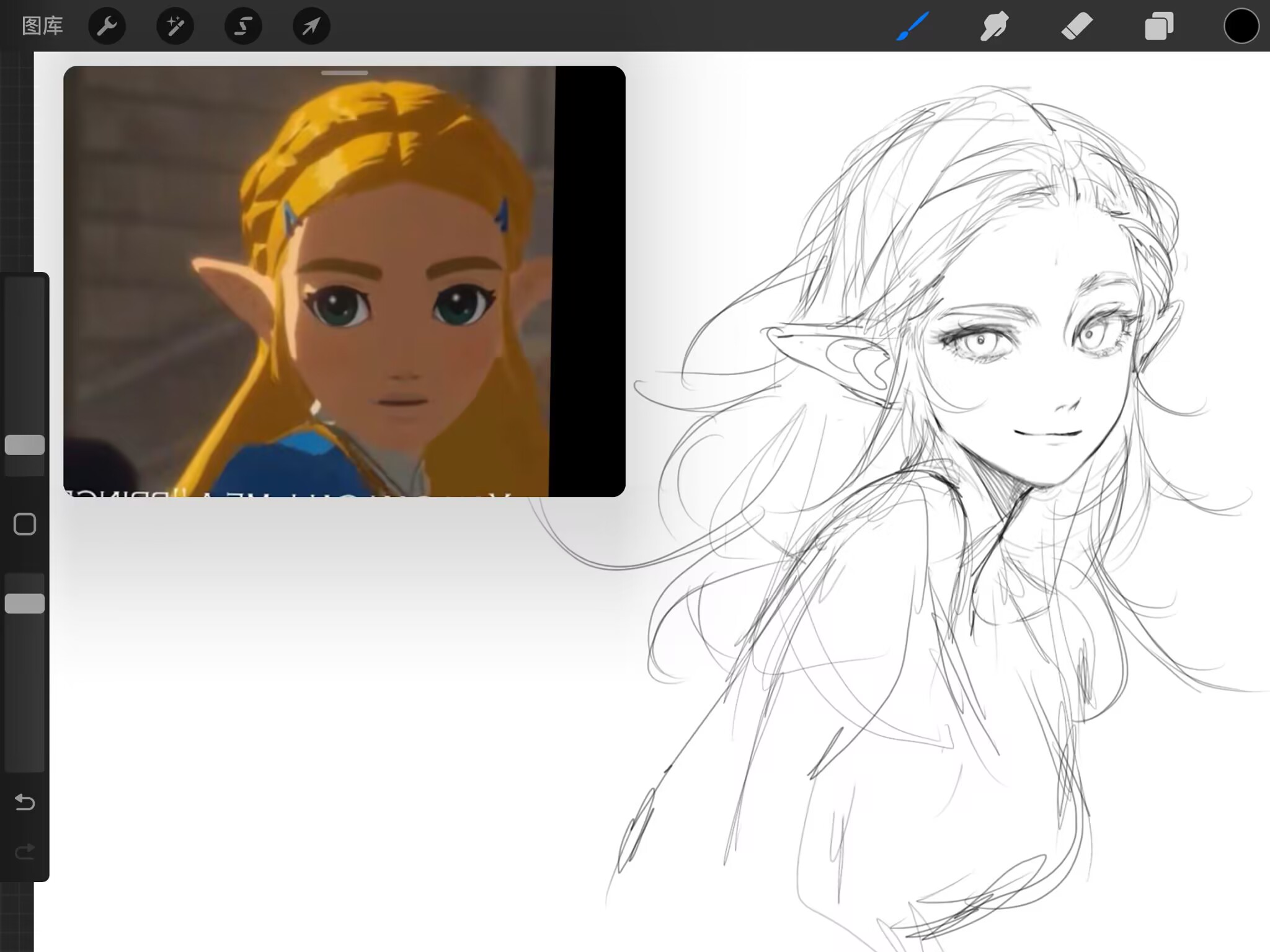Image resolution: width=1270 pixels, height=952 pixels.
Task: Open the Layers panel
Action: click(1159, 27)
